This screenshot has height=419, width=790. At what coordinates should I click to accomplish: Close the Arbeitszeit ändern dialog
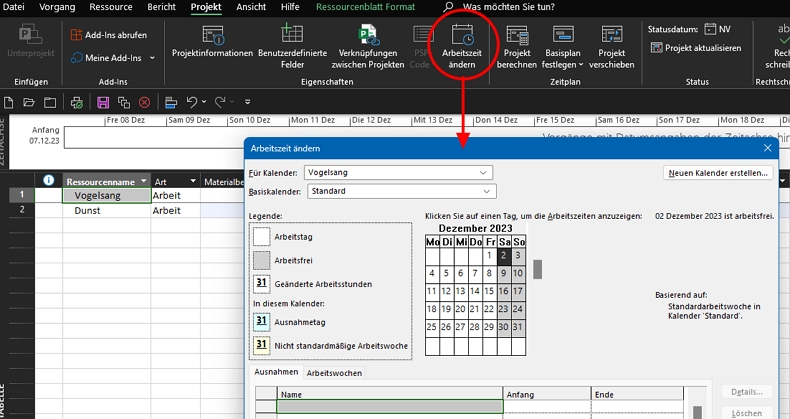[x=767, y=148]
